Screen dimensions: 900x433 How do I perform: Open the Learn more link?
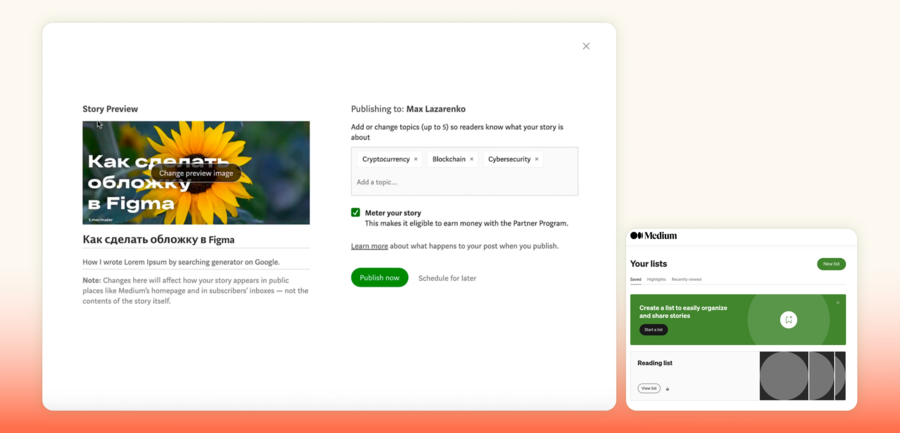coord(369,246)
